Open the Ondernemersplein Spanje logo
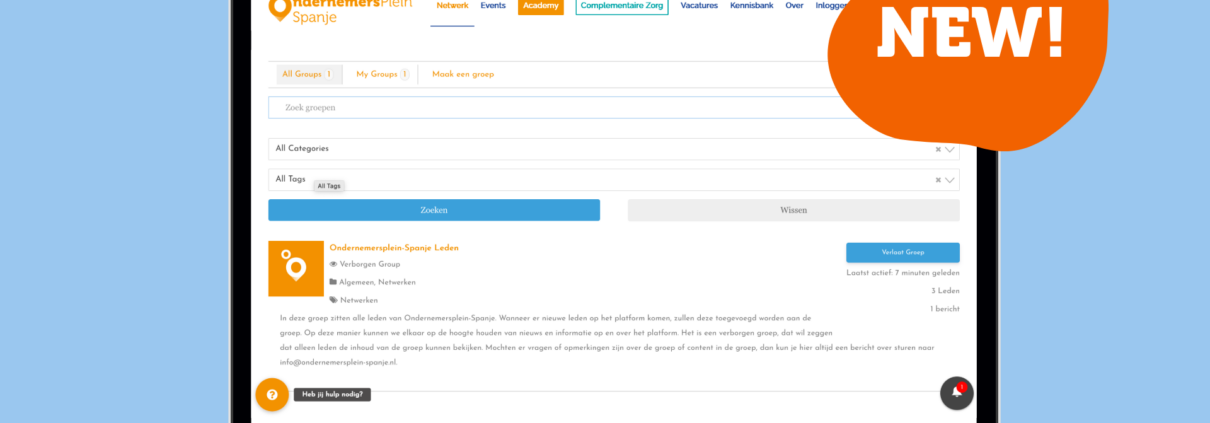The image size is (1210, 423). (x=340, y=10)
